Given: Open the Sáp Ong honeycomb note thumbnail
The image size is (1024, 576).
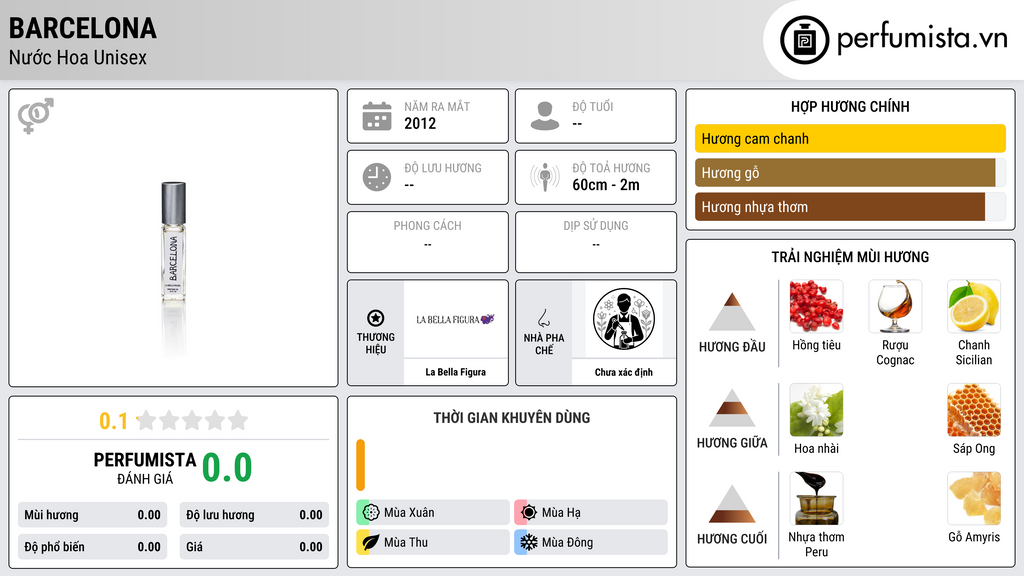Looking at the screenshot, I should click(x=974, y=410).
